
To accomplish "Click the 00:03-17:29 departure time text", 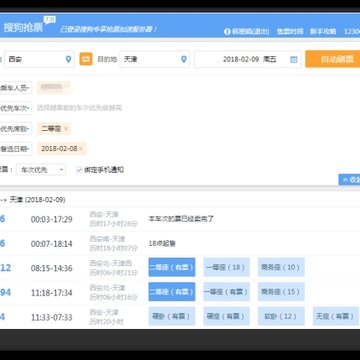I will point(52,219).
